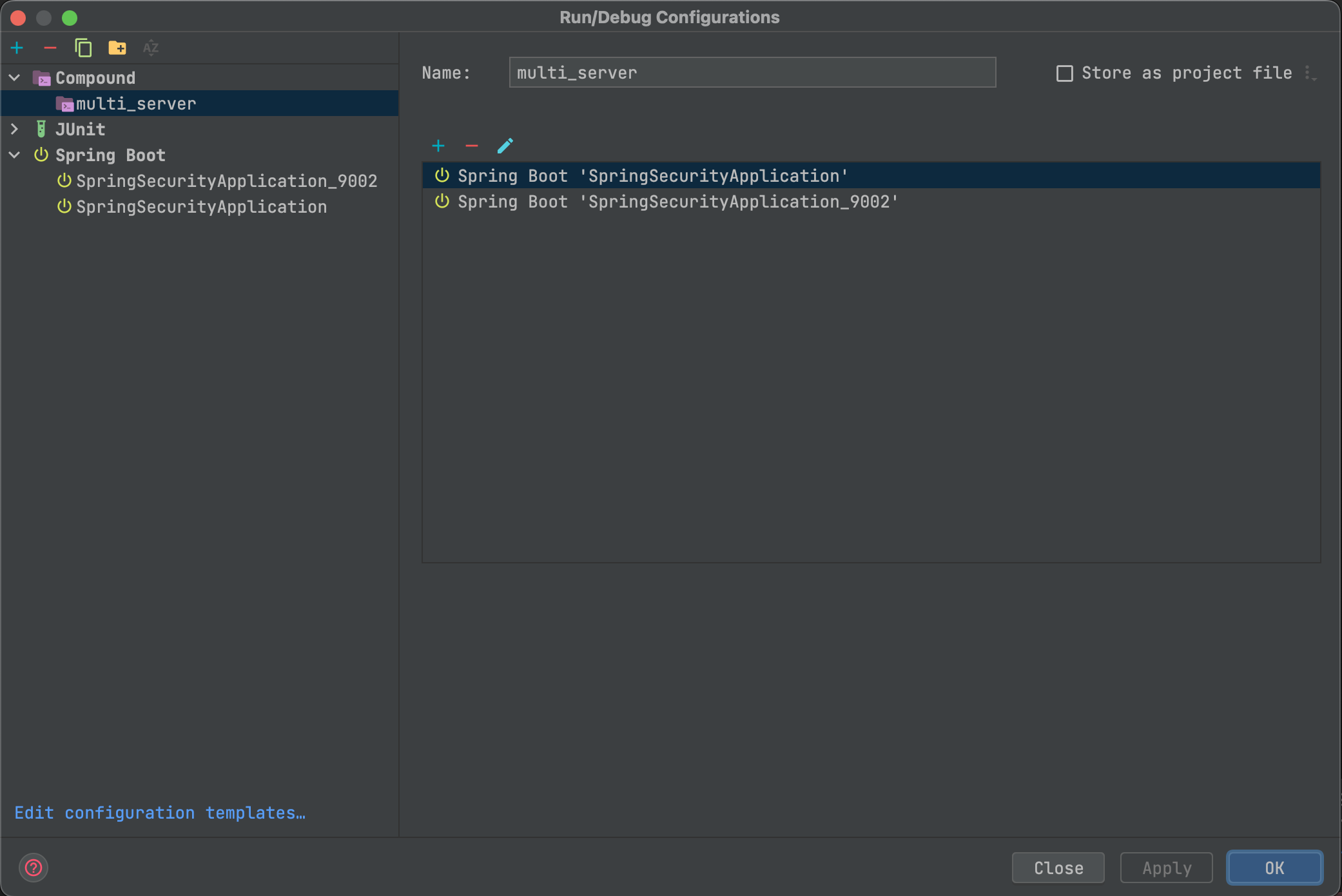Collapse the Spring Boot tree node
Viewport: 1342px width, 896px height.
(x=14, y=155)
